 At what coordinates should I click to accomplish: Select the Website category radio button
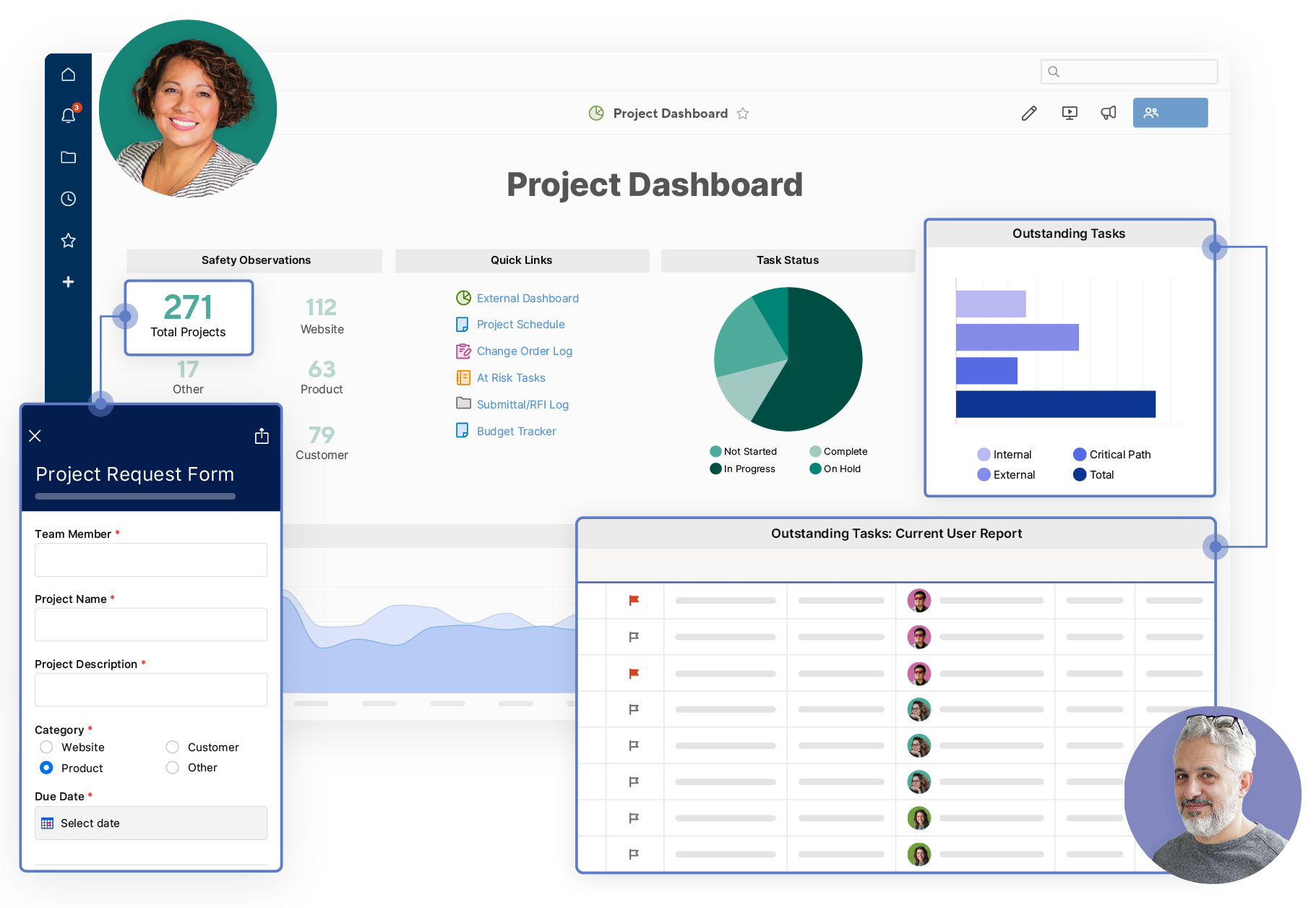(47, 747)
